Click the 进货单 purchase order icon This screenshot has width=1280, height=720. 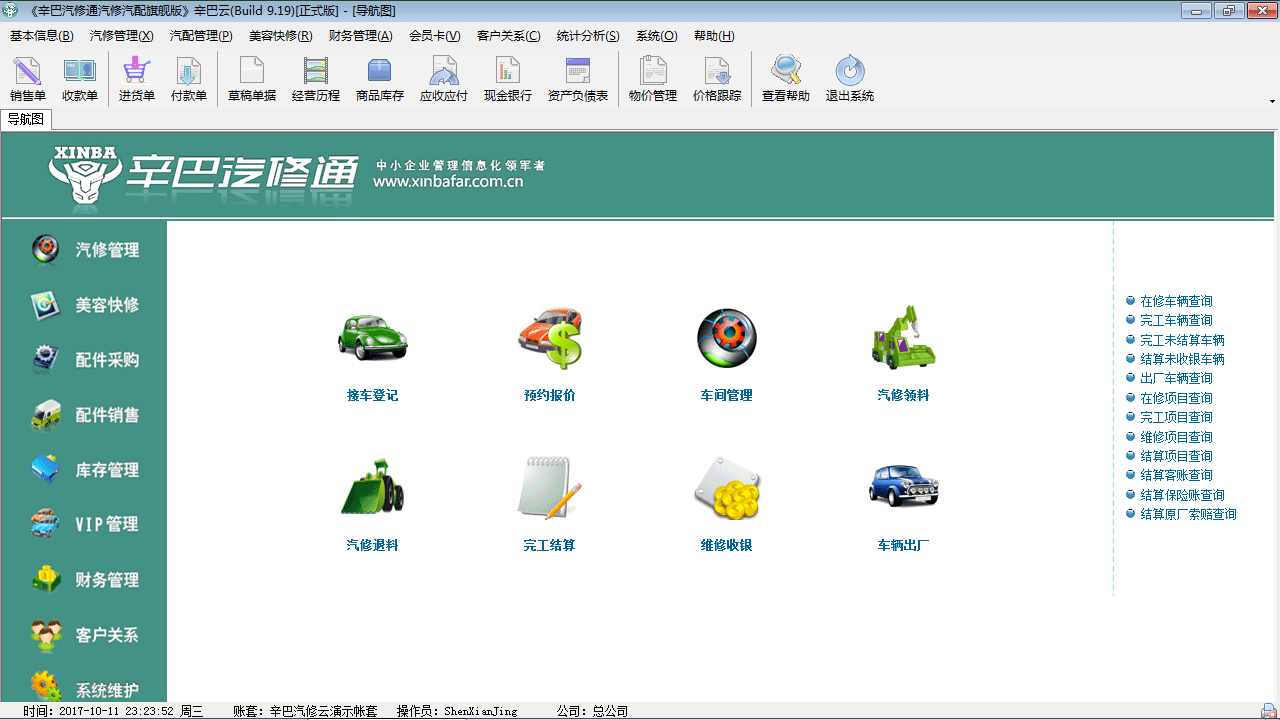137,79
